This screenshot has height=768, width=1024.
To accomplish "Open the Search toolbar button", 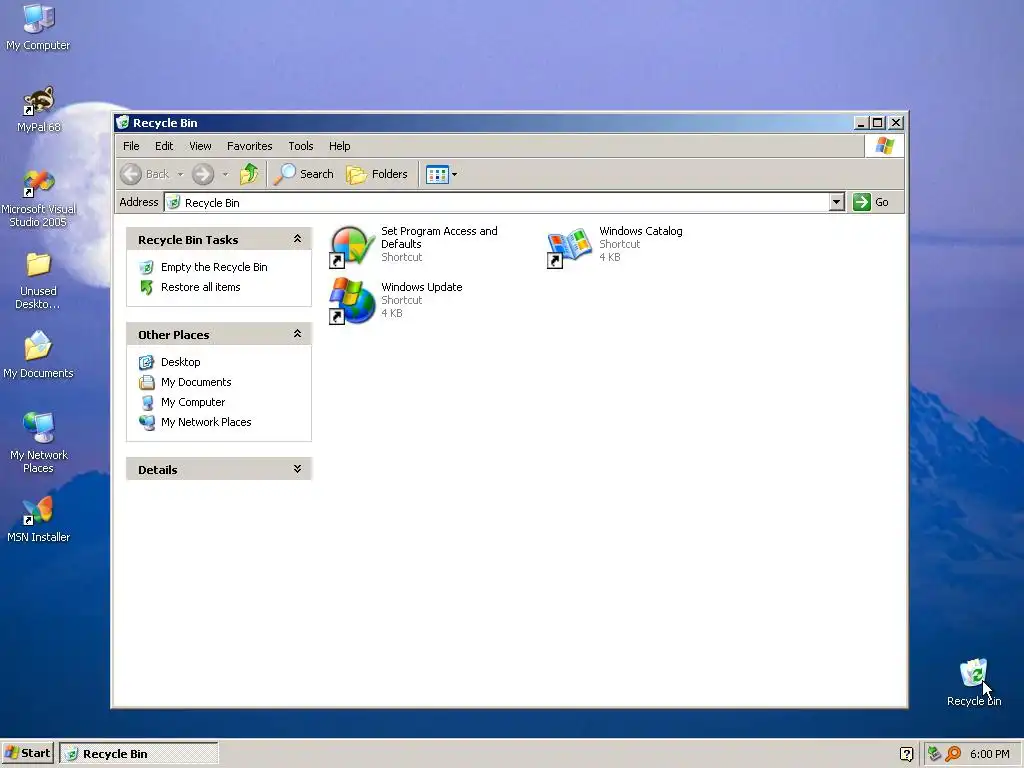I will [x=304, y=174].
